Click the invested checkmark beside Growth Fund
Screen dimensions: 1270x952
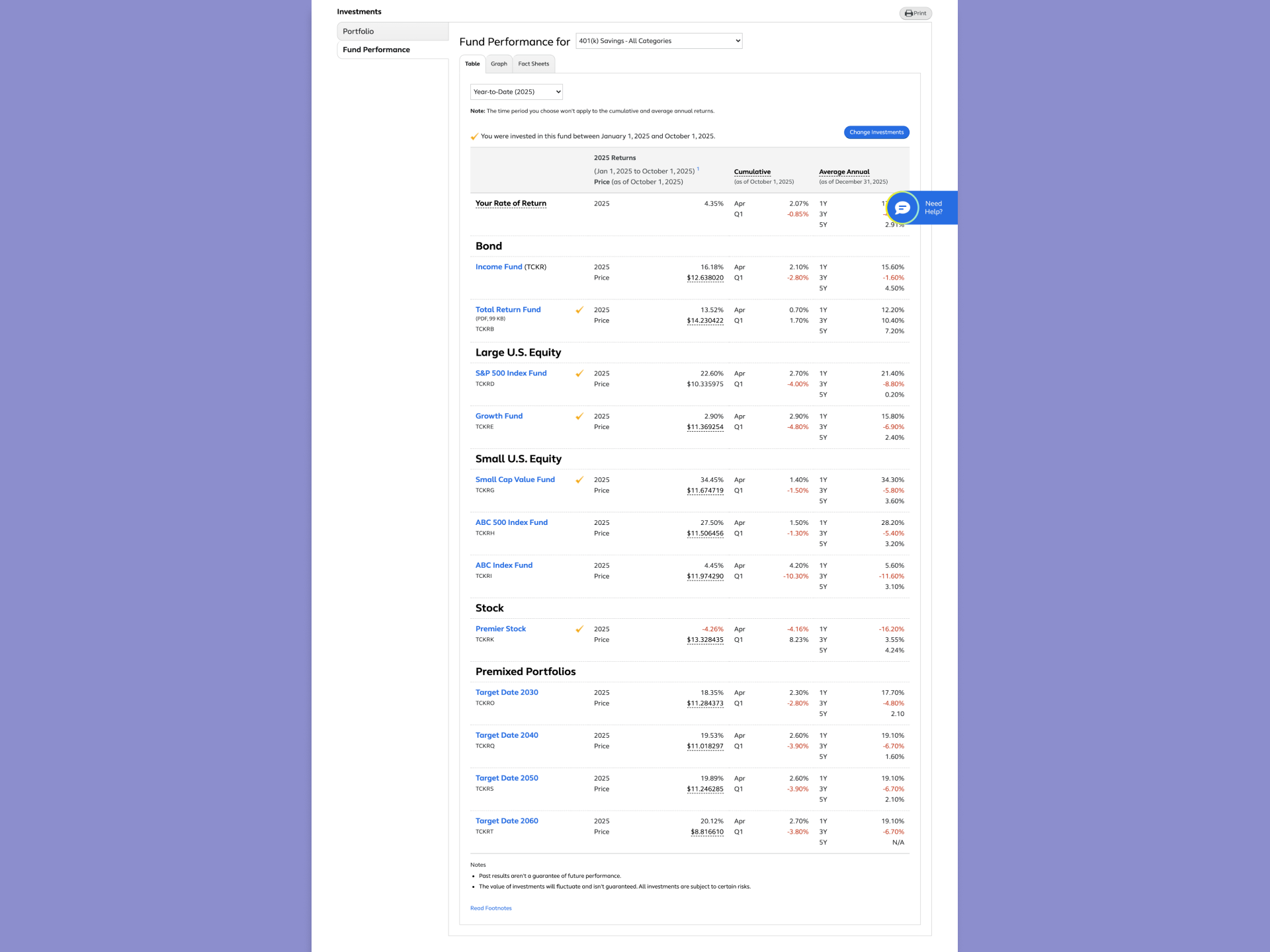(579, 416)
